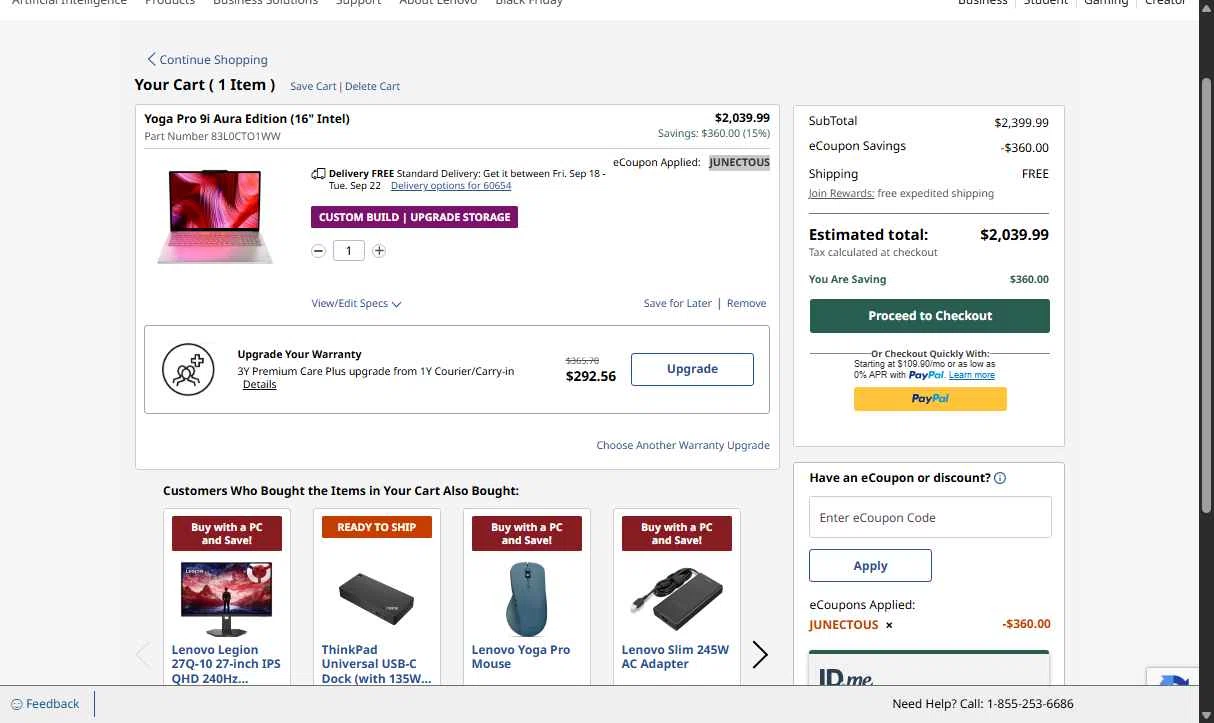Show next recommended products with right arrow
Viewport: 1214px width, 723px height.
pos(760,655)
